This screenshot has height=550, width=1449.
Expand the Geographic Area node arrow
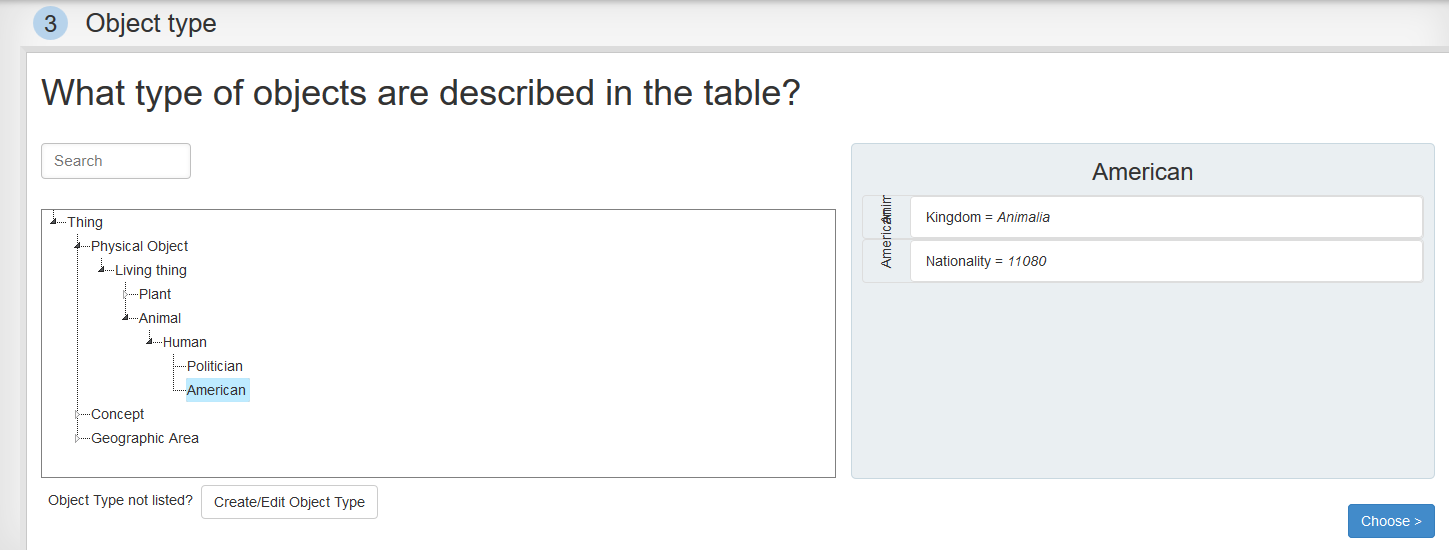tap(77, 437)
